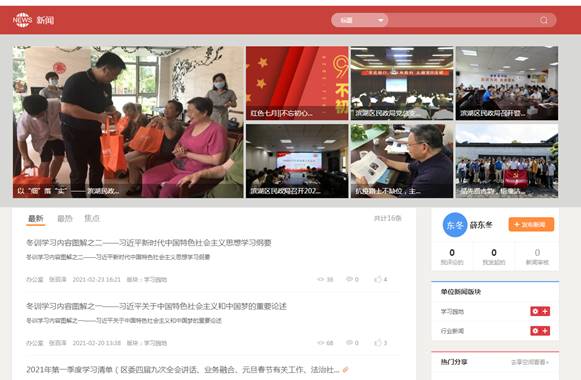Switch to the 最热 tab
581x380 pixels.
pyautogui.click(x=65, y=219)
